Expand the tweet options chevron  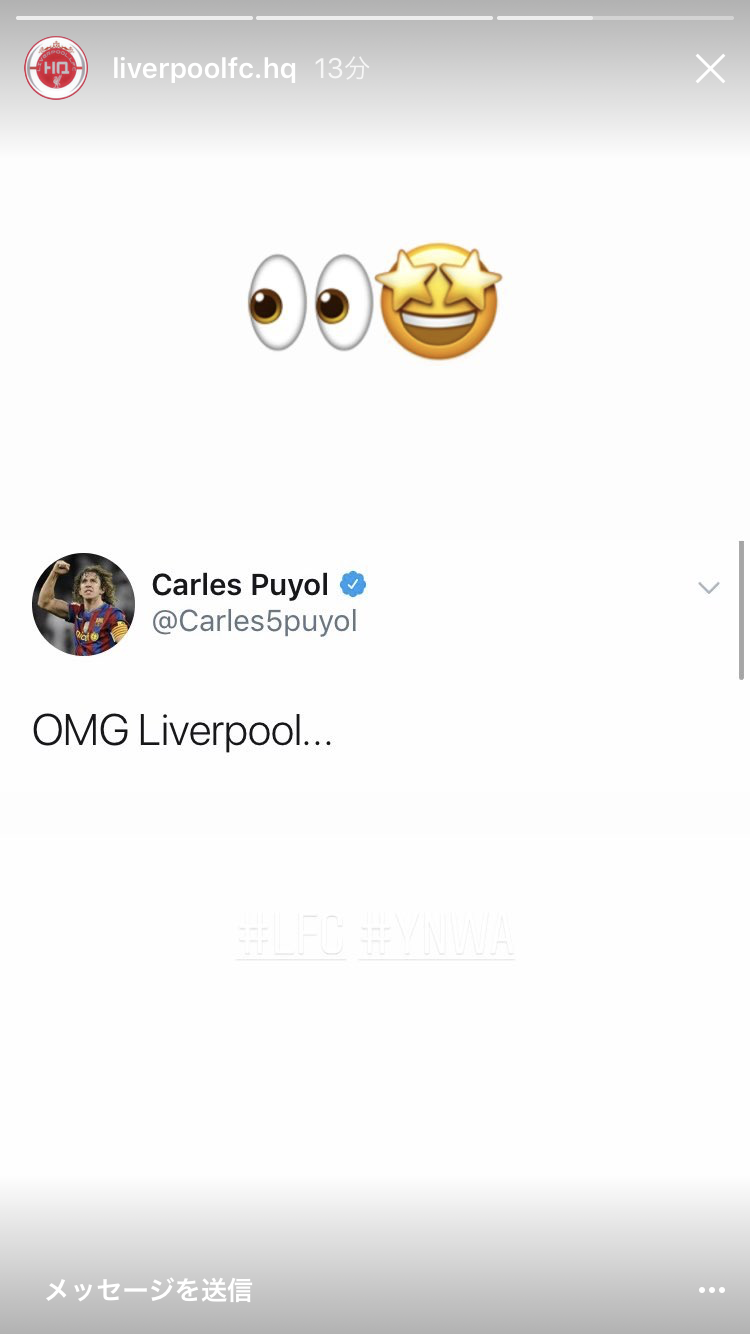pos(709,588)
